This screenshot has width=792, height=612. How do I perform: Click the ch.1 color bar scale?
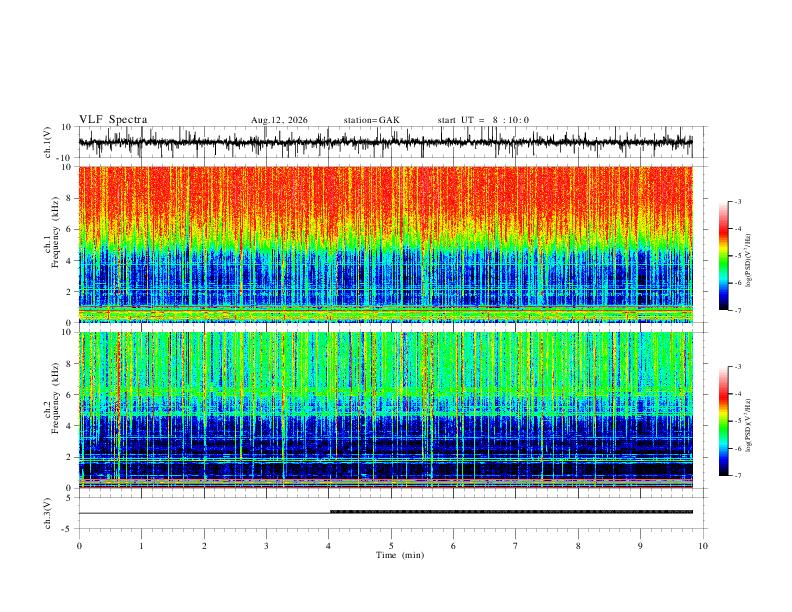tap(724, 256)
